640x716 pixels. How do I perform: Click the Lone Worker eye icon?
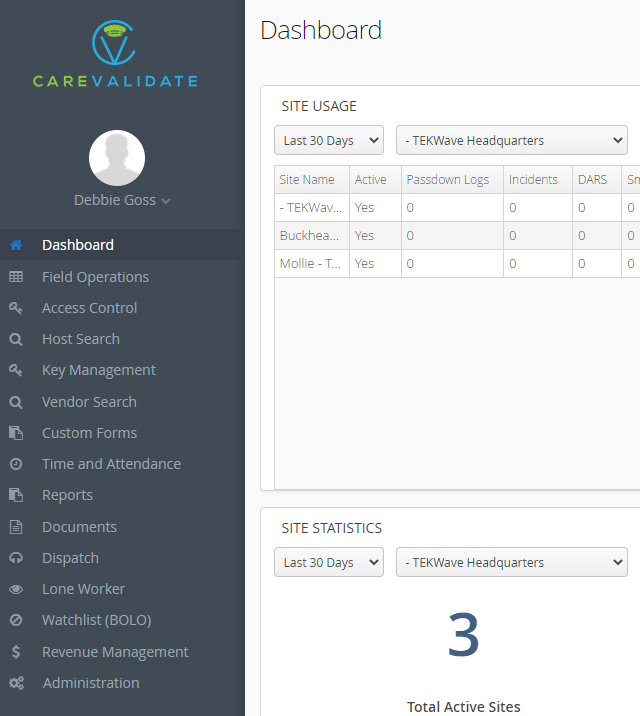click(x=16, y=589)
